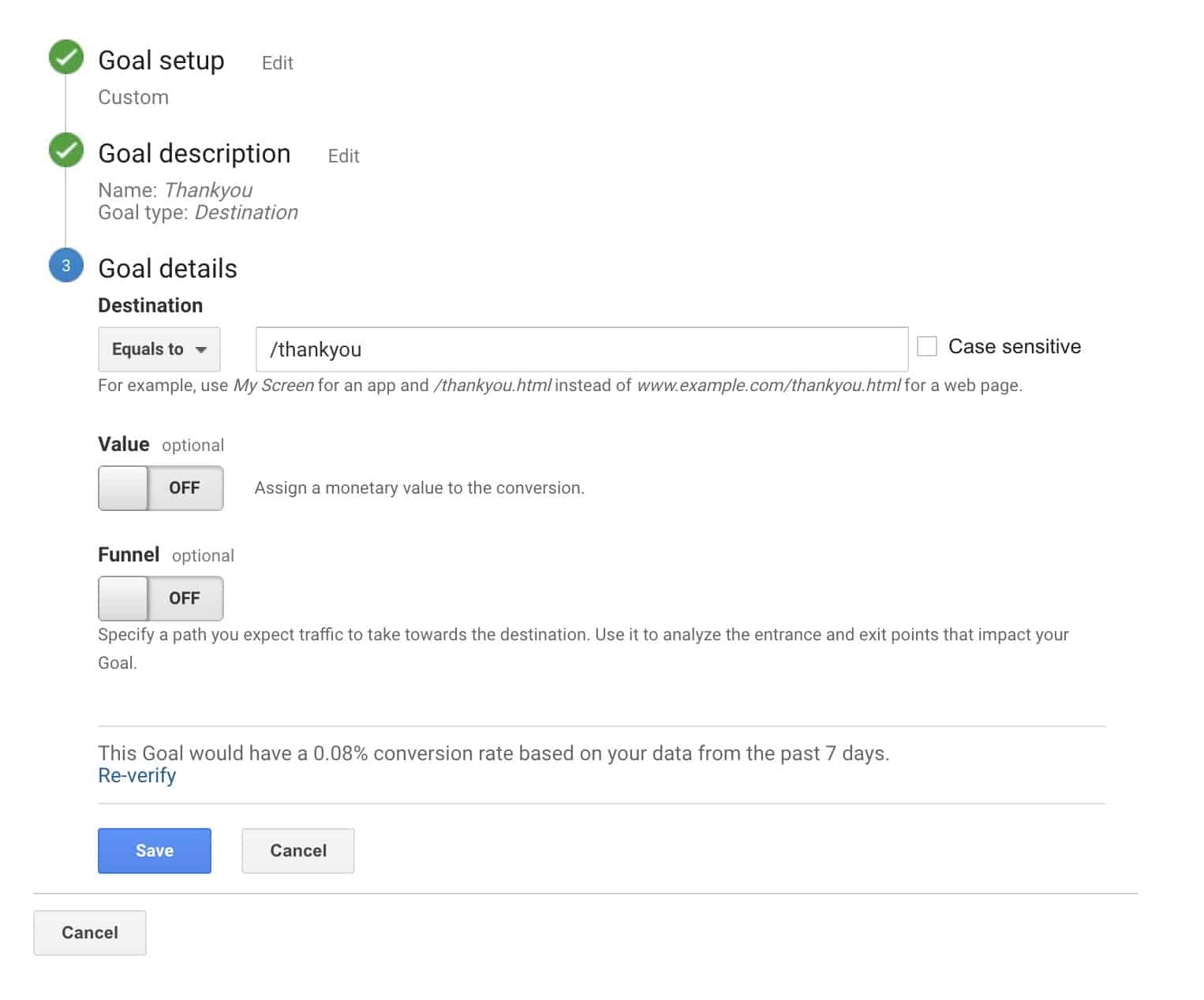This screenshot has height=1000, width=1204.
Task: Click the Goal setup completion checkmark
Action: click(x=66, y=57)
